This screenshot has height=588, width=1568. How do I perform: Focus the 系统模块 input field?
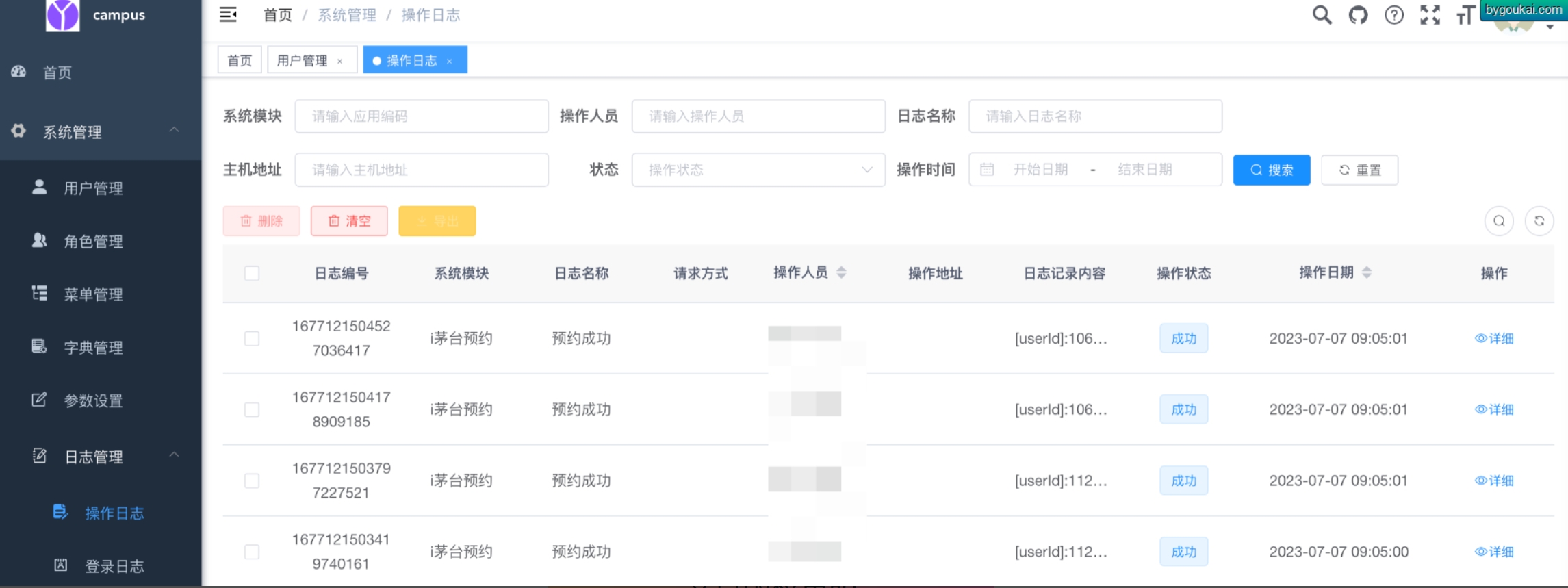[x=422, y=116]
